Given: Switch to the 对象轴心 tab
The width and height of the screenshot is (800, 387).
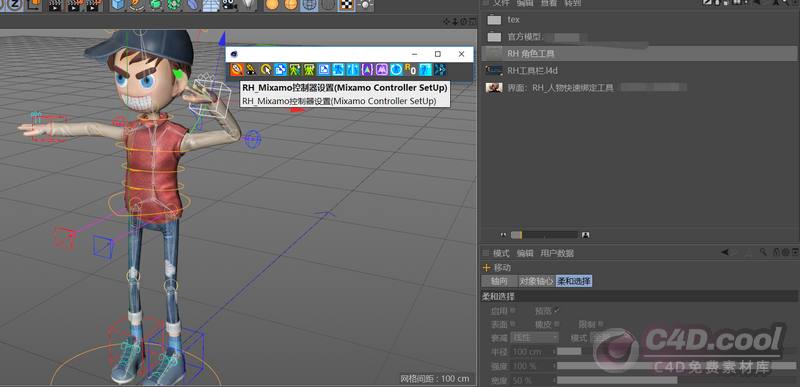Looking at the screenshot, I should (536, 281).
